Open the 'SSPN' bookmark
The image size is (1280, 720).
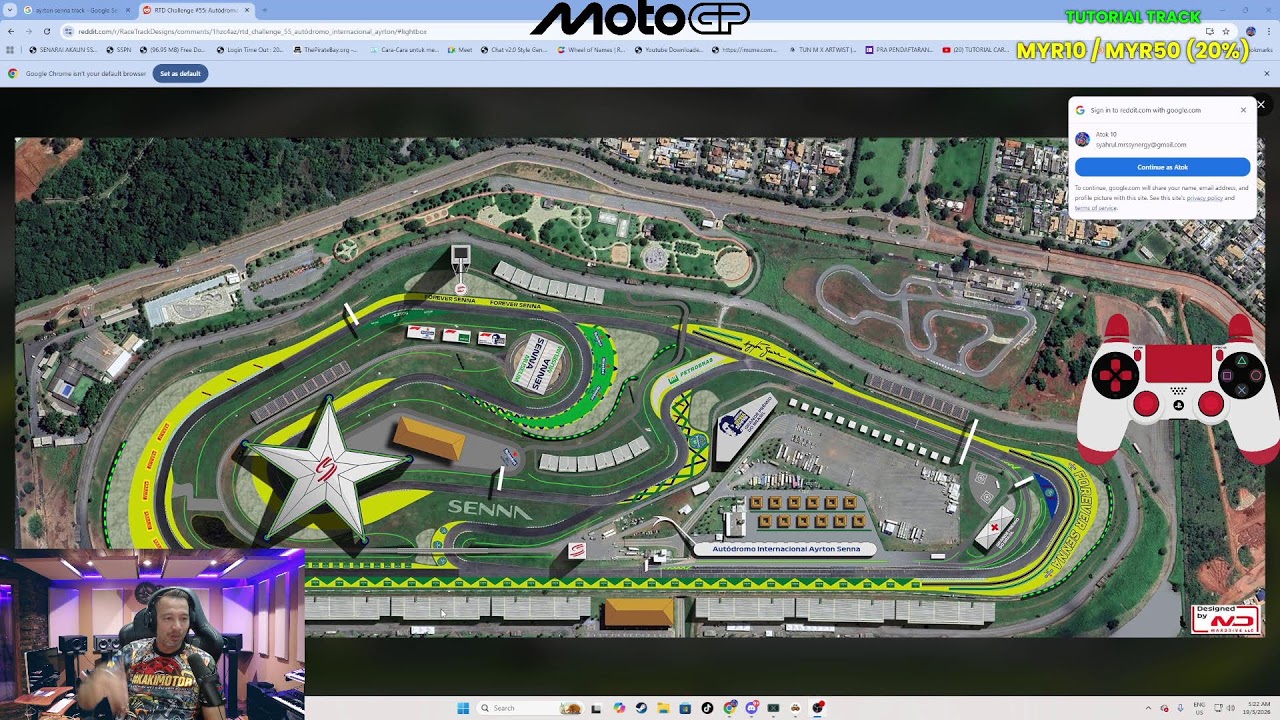click(118, 49)
